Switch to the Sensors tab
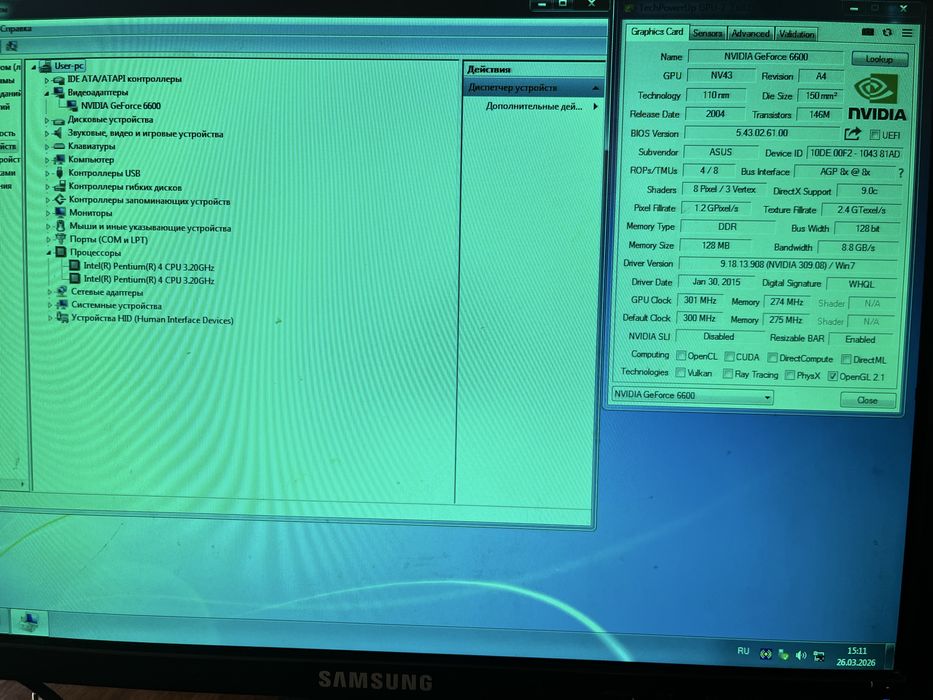This screenshot has height=700, width=933. (x=707, y=34)
